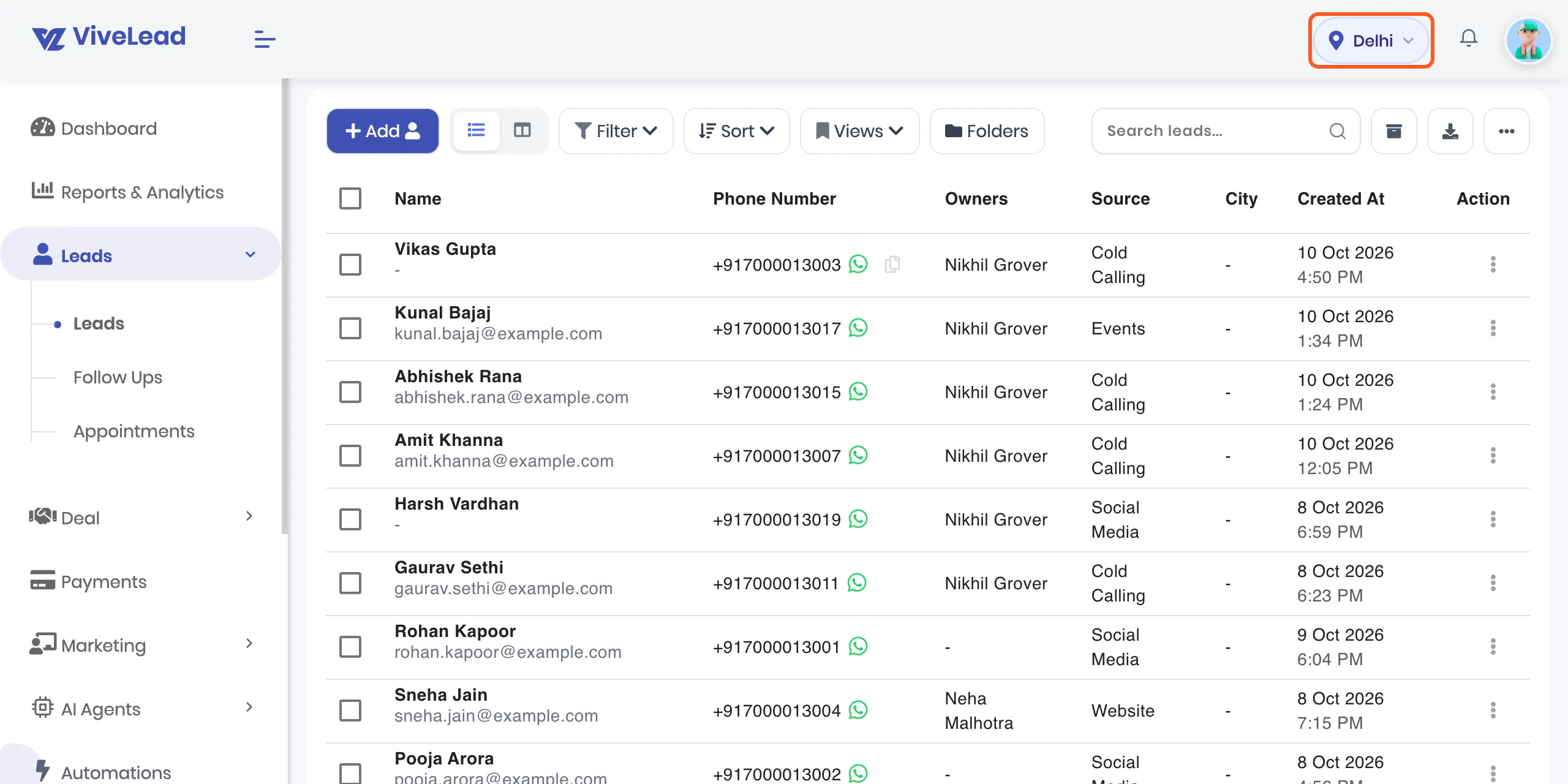Open WhatsApp chat for Rohan Kapoor
Screen dimensions: 1568x784
[x=858, y=646]
